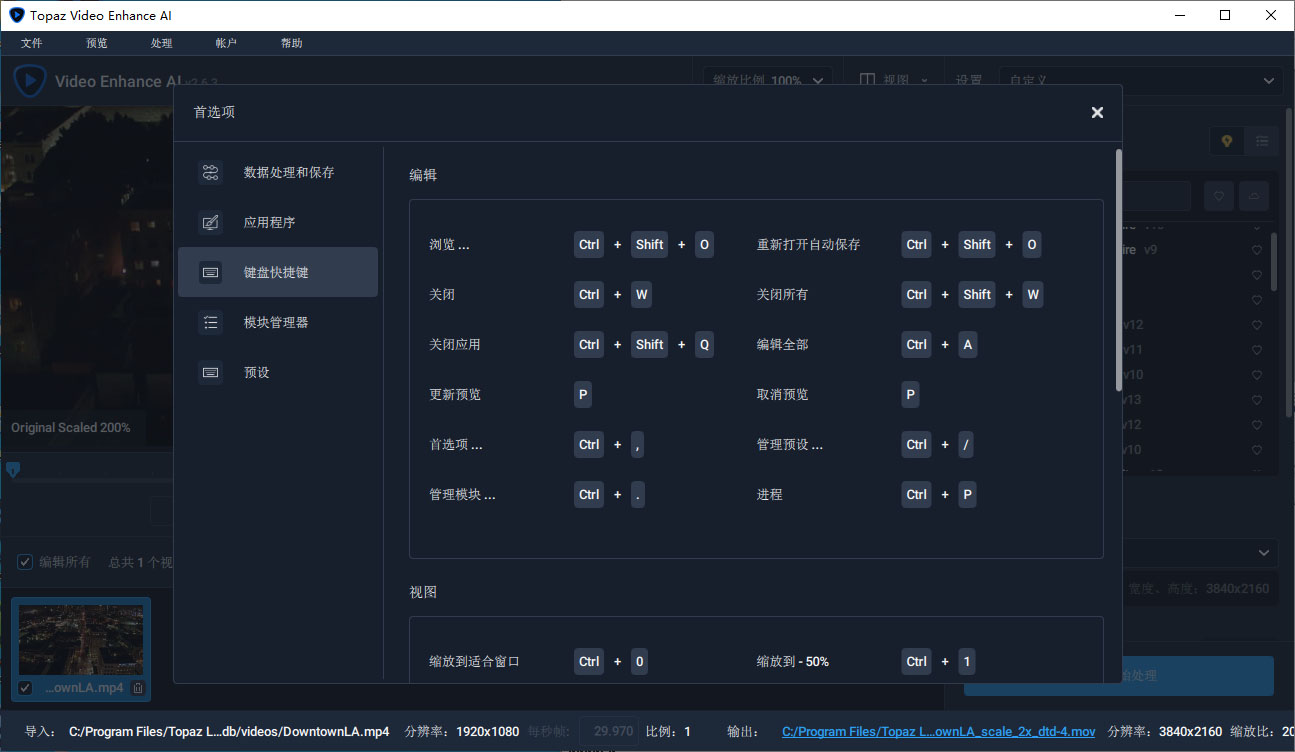Toggle the 编辑所有 checkbox
Screen dimensions: 1295x752
(x=25, y=562)
